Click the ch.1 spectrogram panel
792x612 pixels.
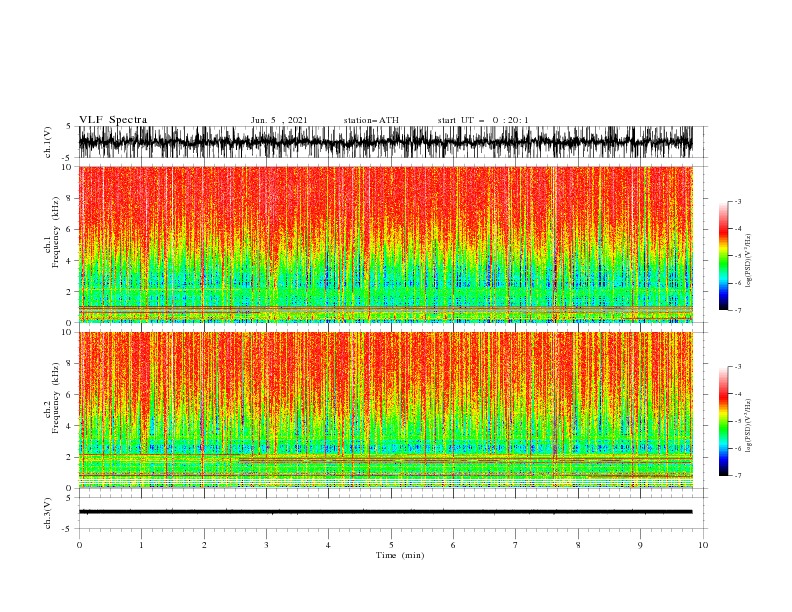(x=386, y=244)
